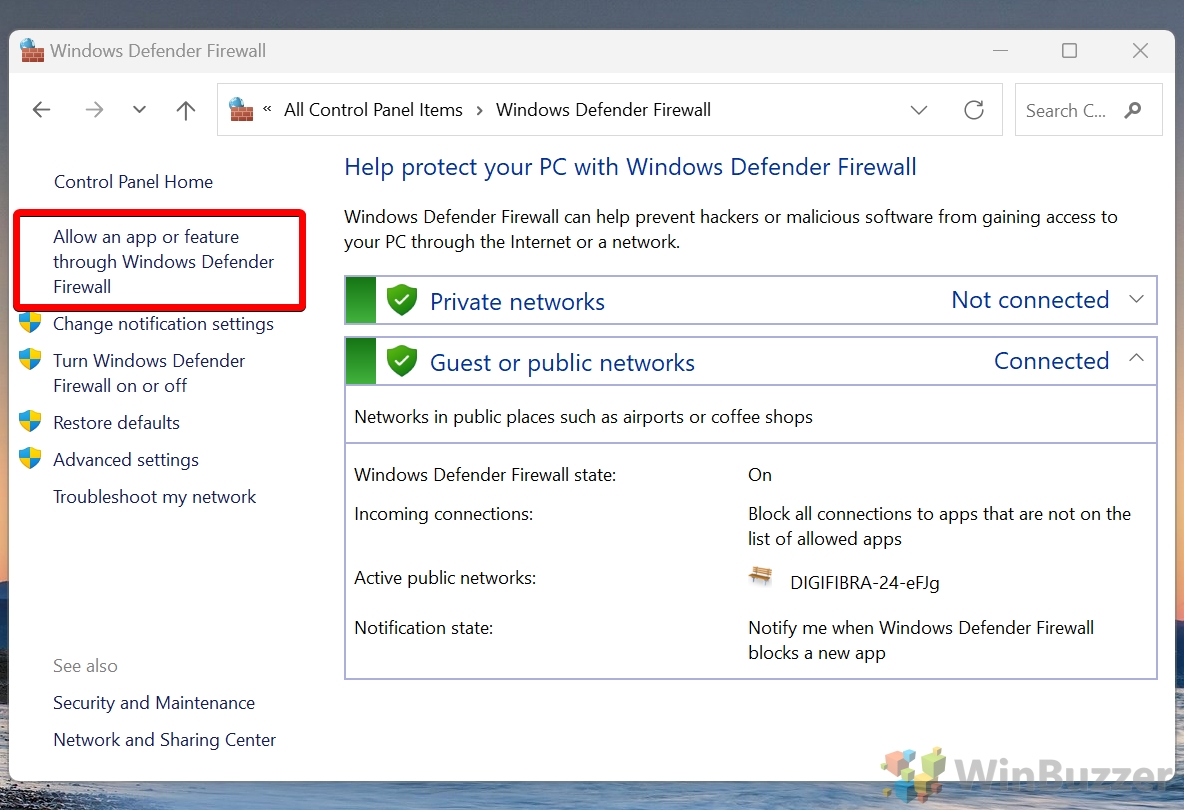Open Allow an app or feature through Firewall
The height and width of the screenshot is (810, 1184).
click(163, 261)
